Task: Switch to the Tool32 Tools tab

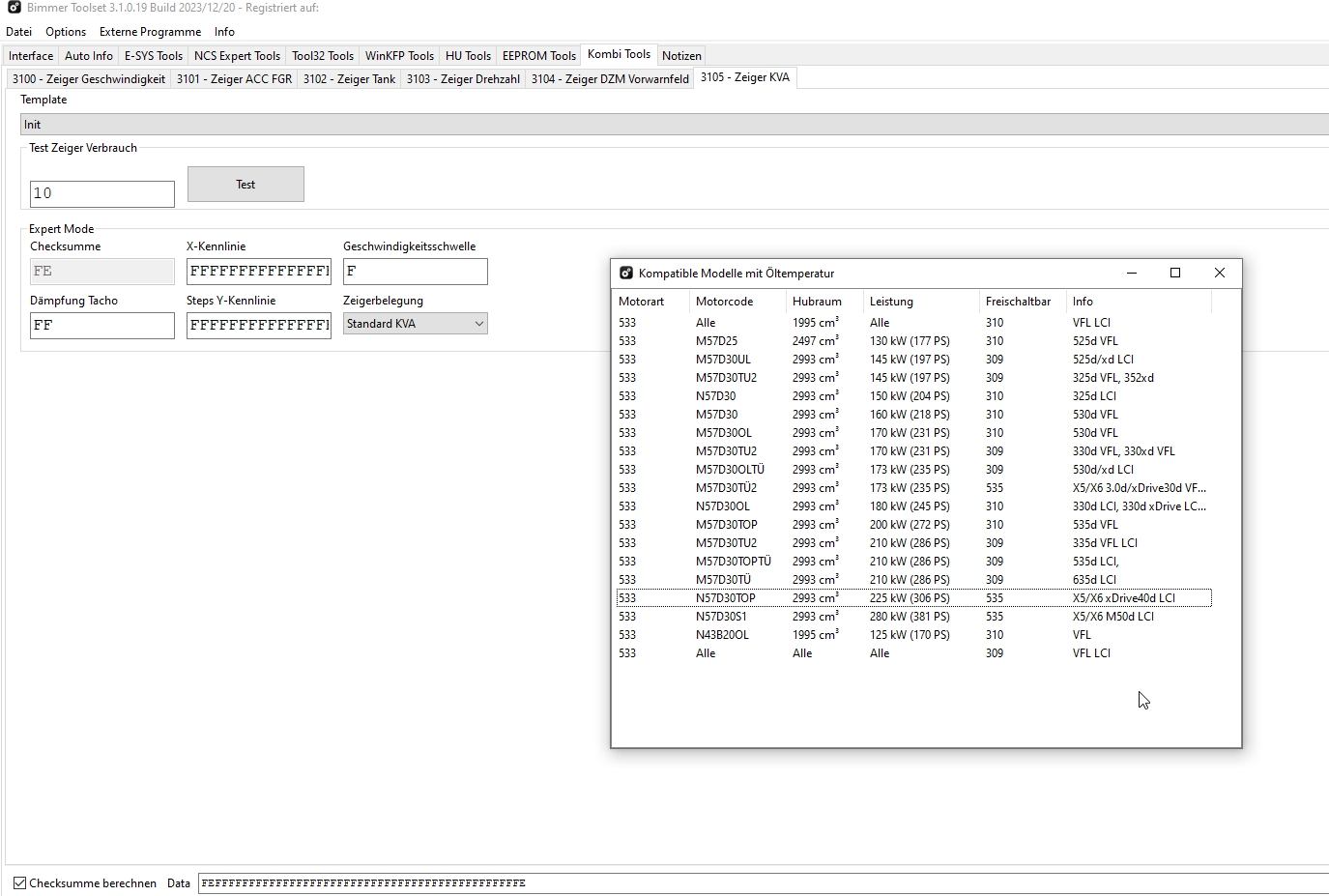Action: pos(323,56)
